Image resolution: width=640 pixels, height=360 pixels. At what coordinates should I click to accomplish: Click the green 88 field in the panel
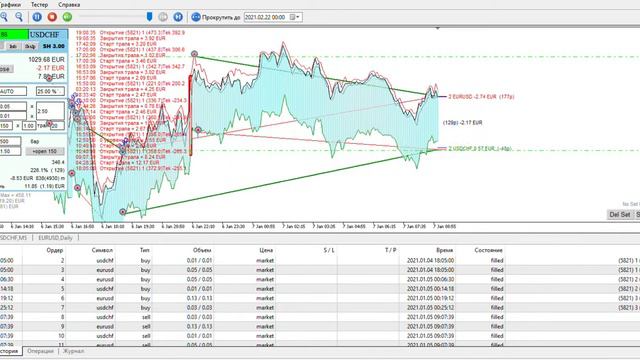pos(14,35)
